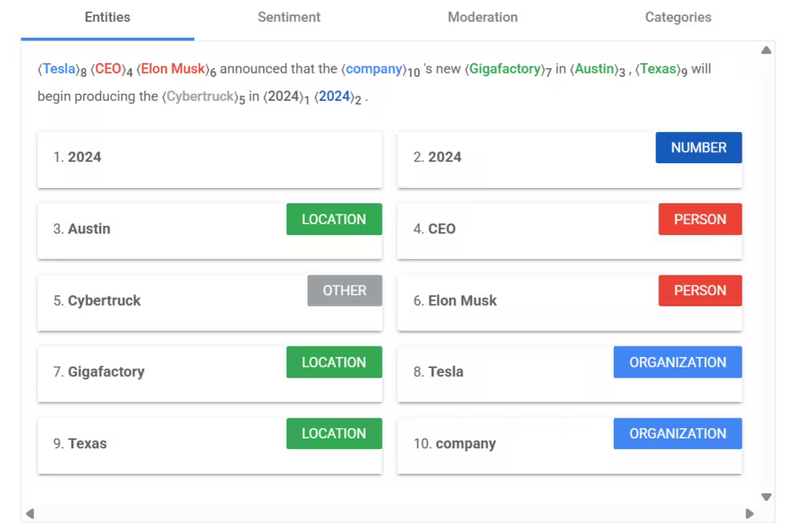Open entity card 5. Cybertruck

pos(210,303)
